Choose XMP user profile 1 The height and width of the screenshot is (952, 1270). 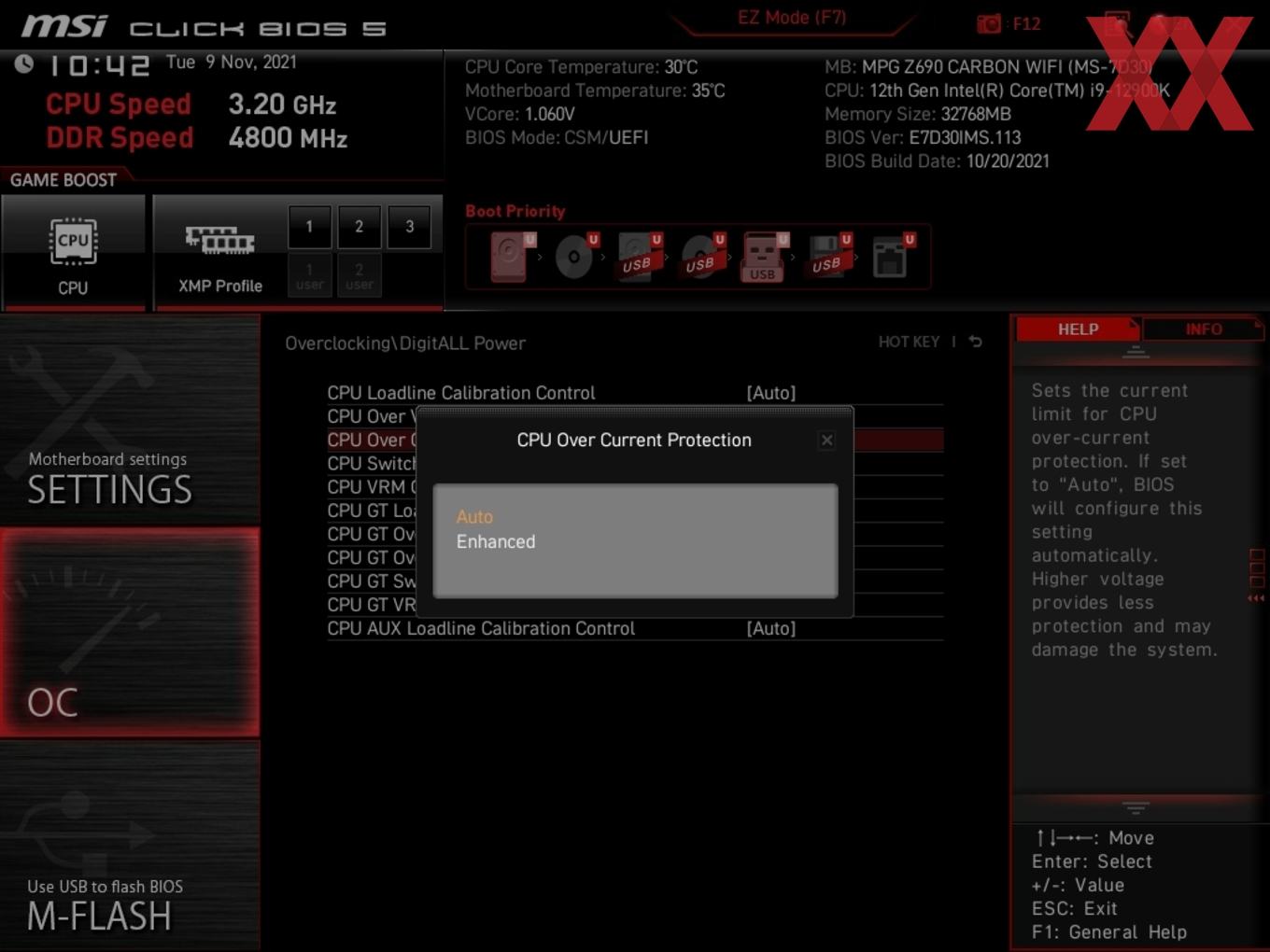click(309, 275)
